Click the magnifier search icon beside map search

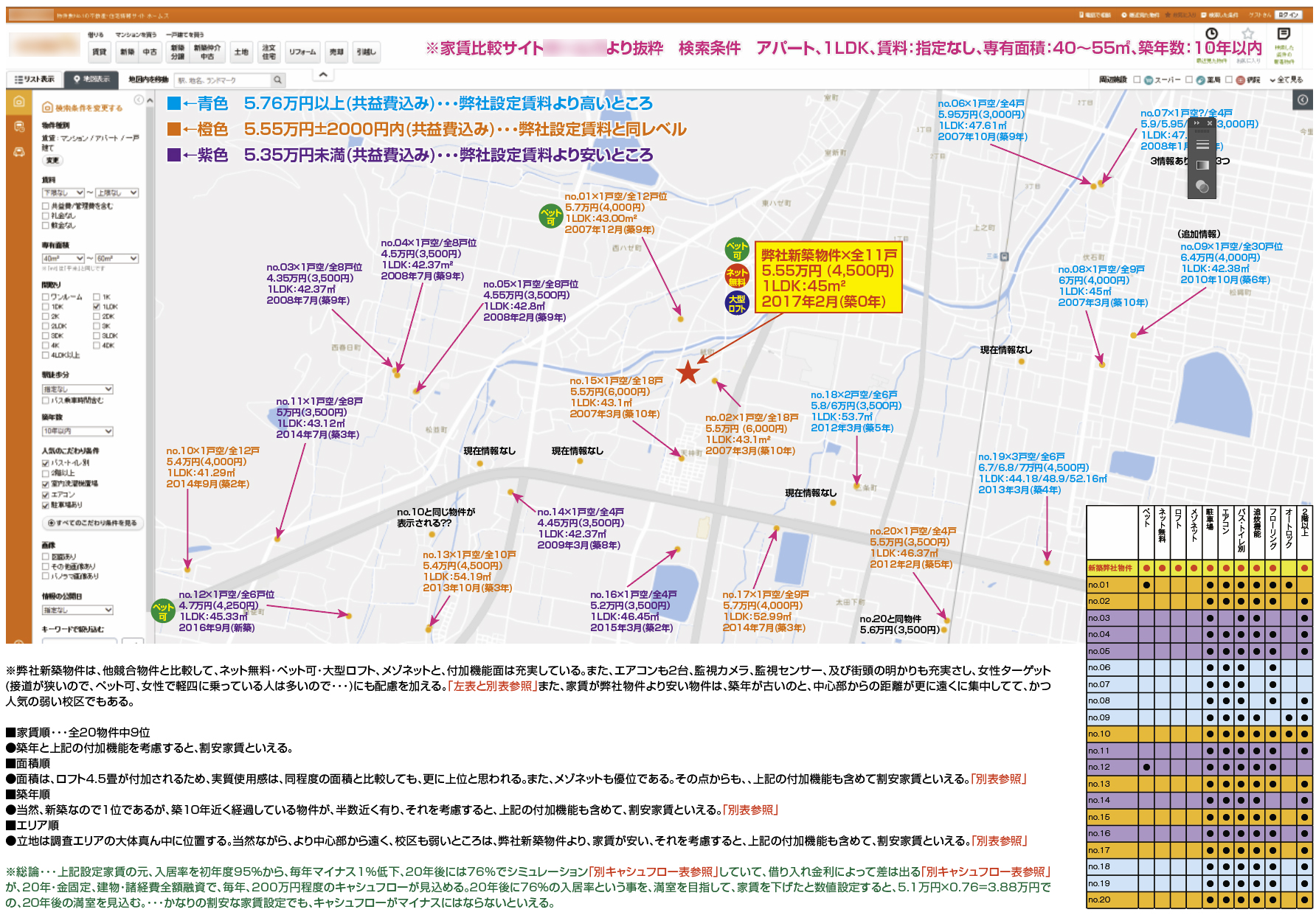click(x=277, y=80)
